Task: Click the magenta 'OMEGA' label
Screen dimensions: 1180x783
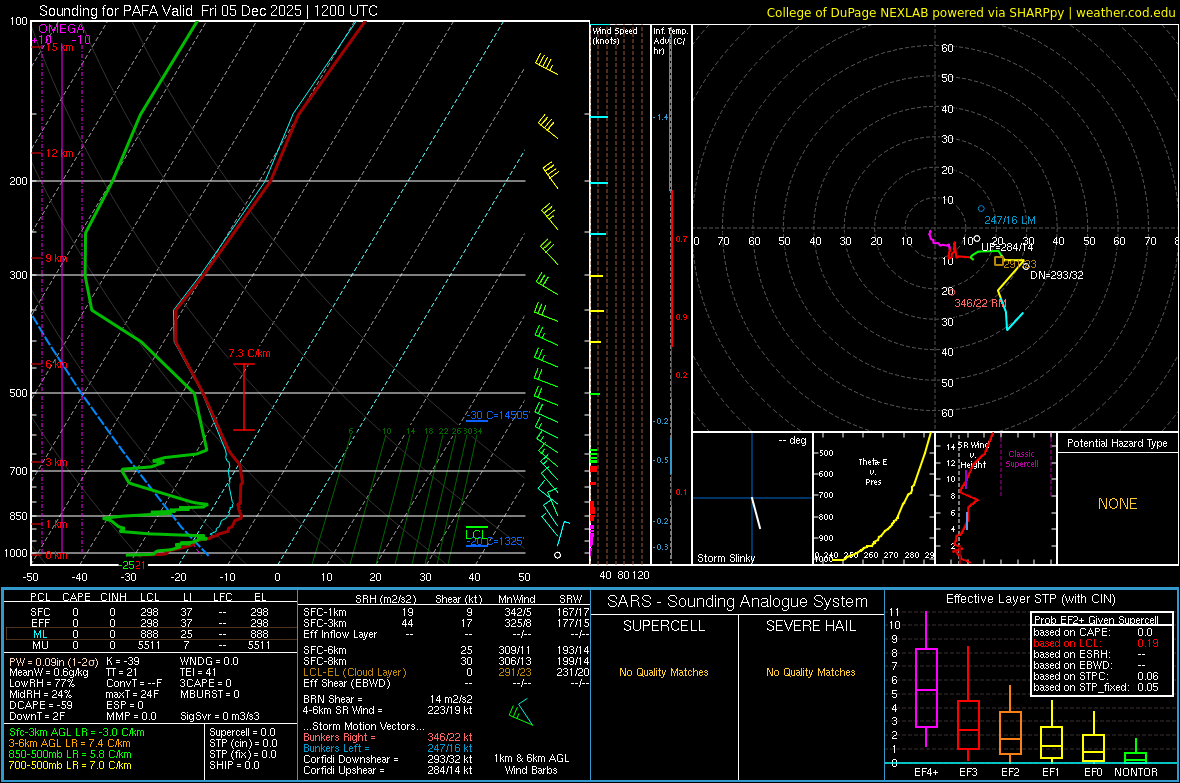Action: click(x=61, y=29)
